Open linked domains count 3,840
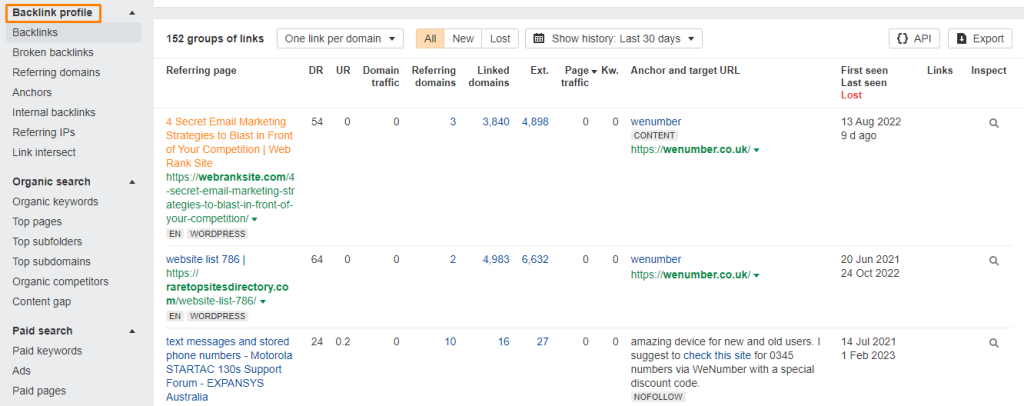The width and height of the screenshot is (1024, 406). click(496, 121)
